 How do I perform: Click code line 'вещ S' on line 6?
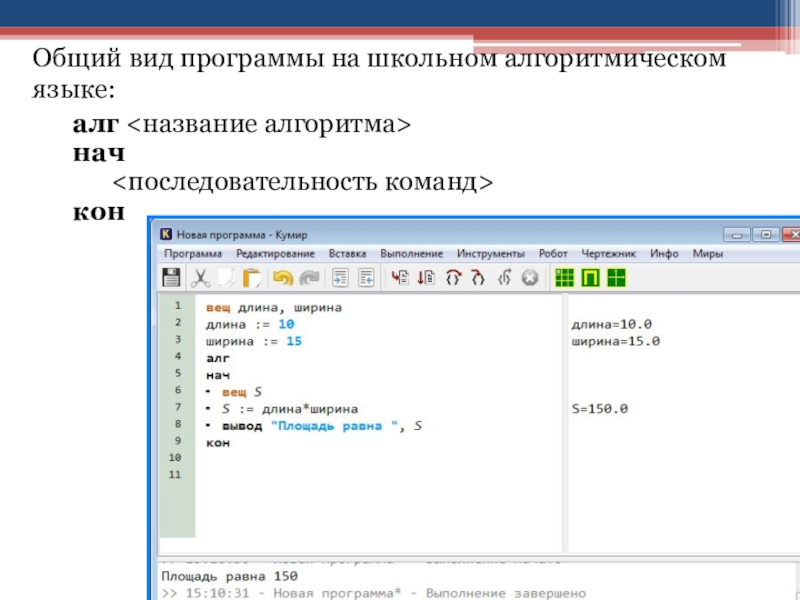click(x=242, y=392)
